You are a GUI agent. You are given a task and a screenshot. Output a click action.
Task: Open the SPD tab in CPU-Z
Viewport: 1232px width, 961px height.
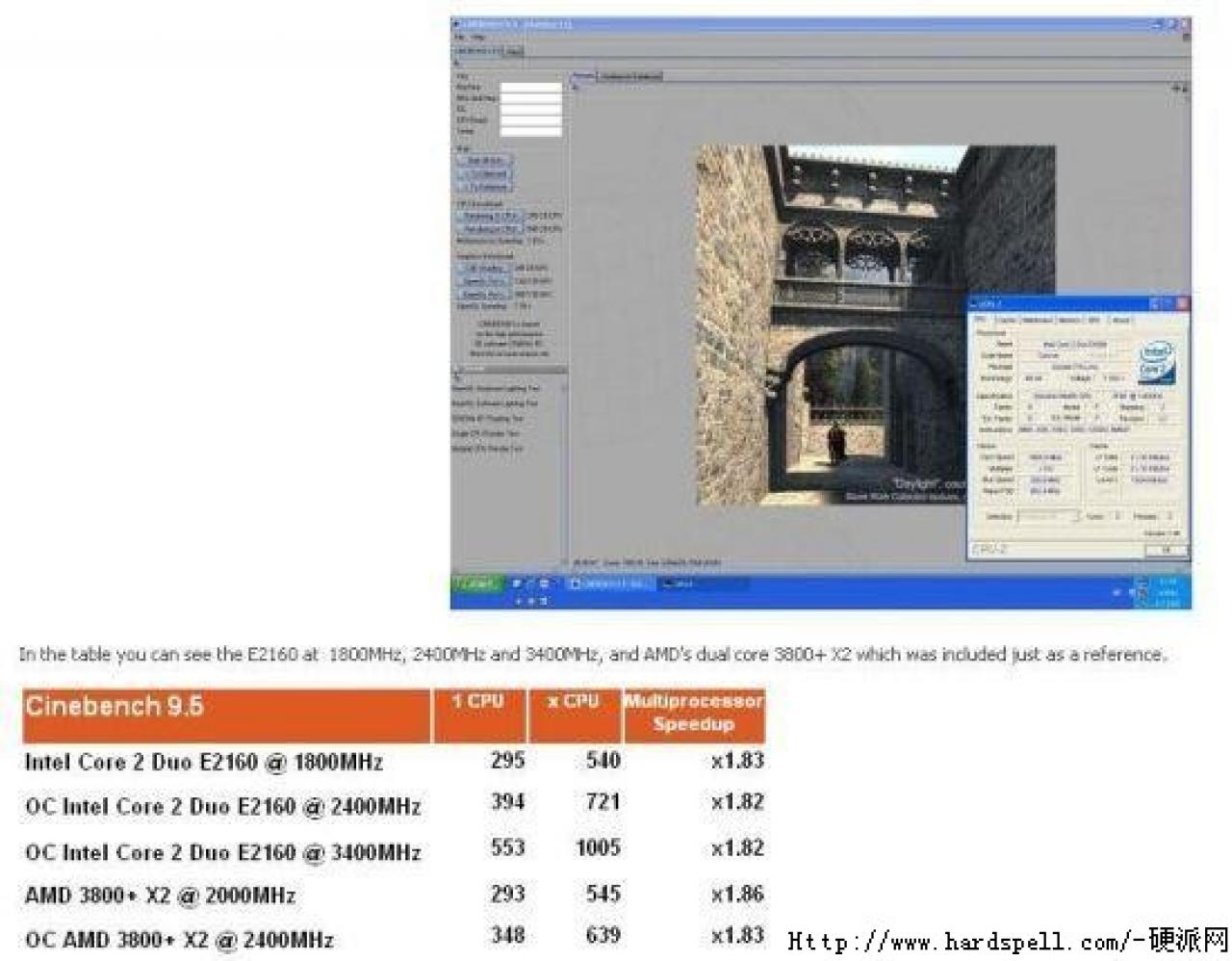1094,320
